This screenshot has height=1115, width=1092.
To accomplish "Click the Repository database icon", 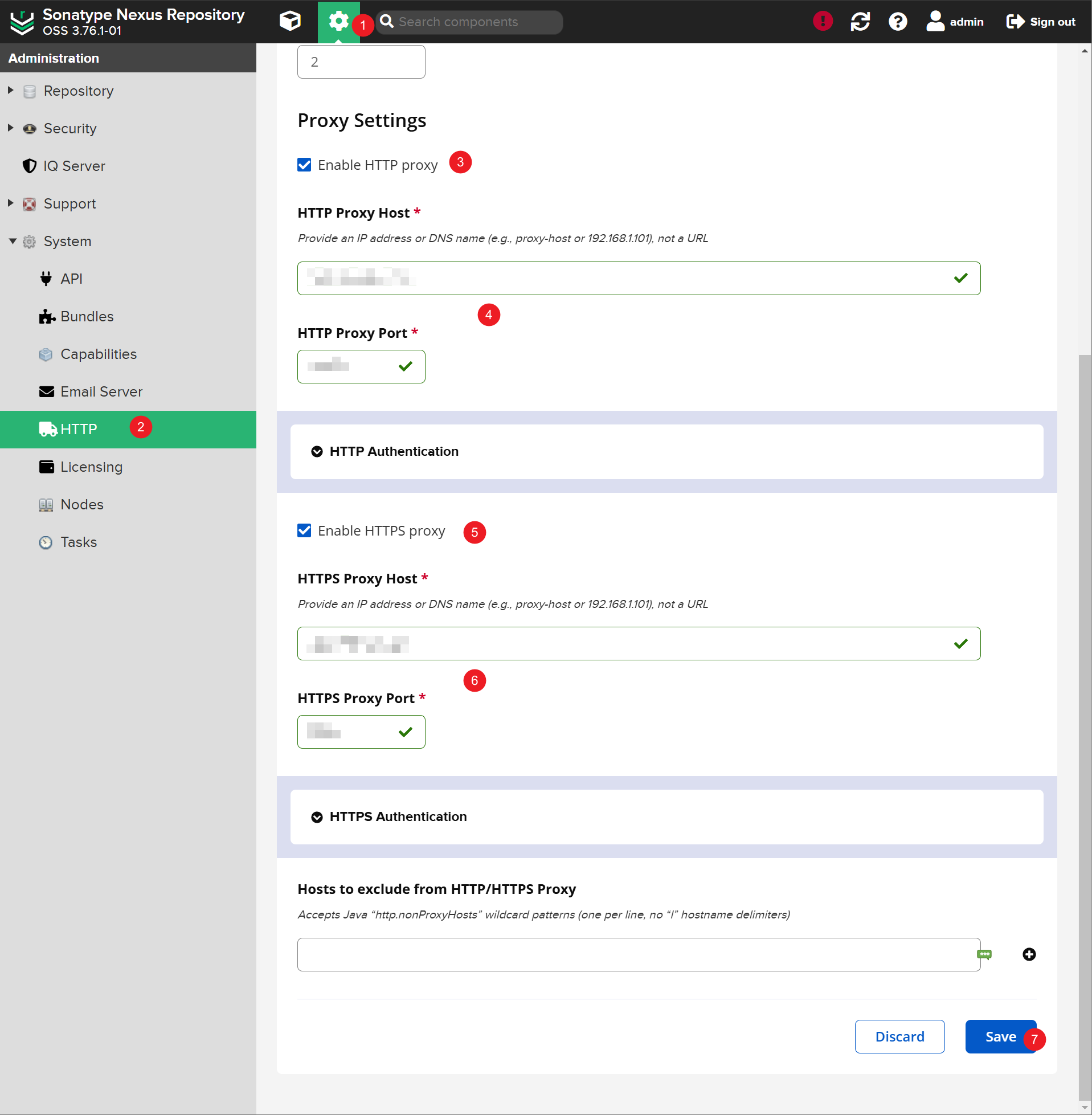I will coord(29,91).
